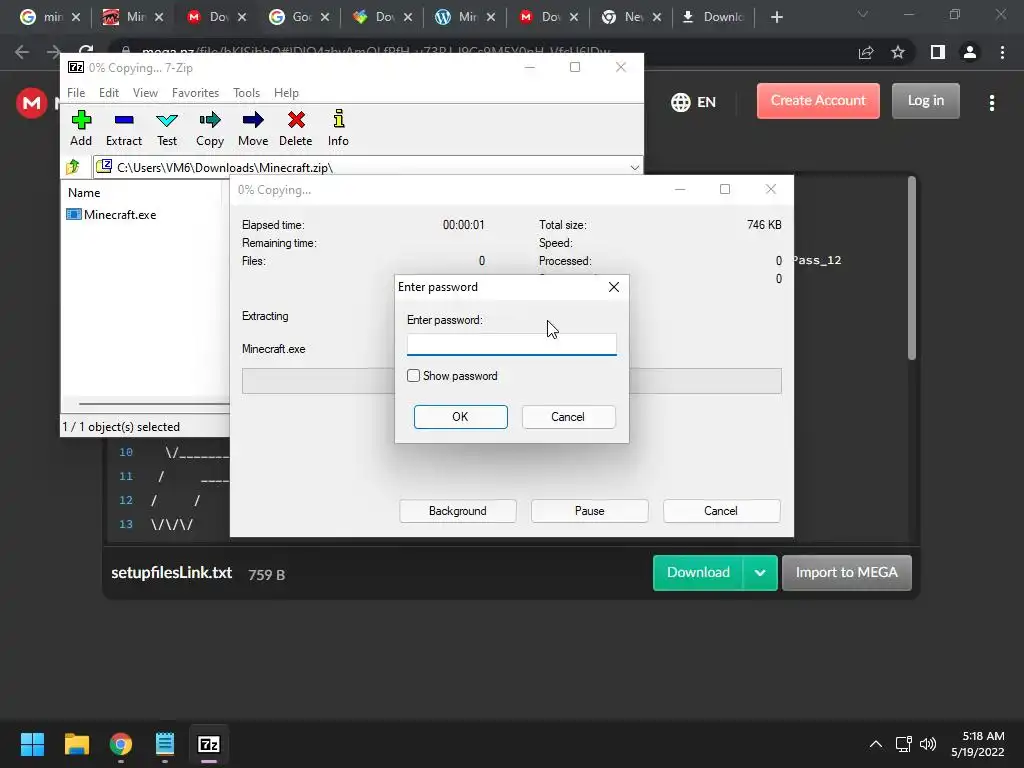Close the Enter password dialog

click(x=613, y=287)
